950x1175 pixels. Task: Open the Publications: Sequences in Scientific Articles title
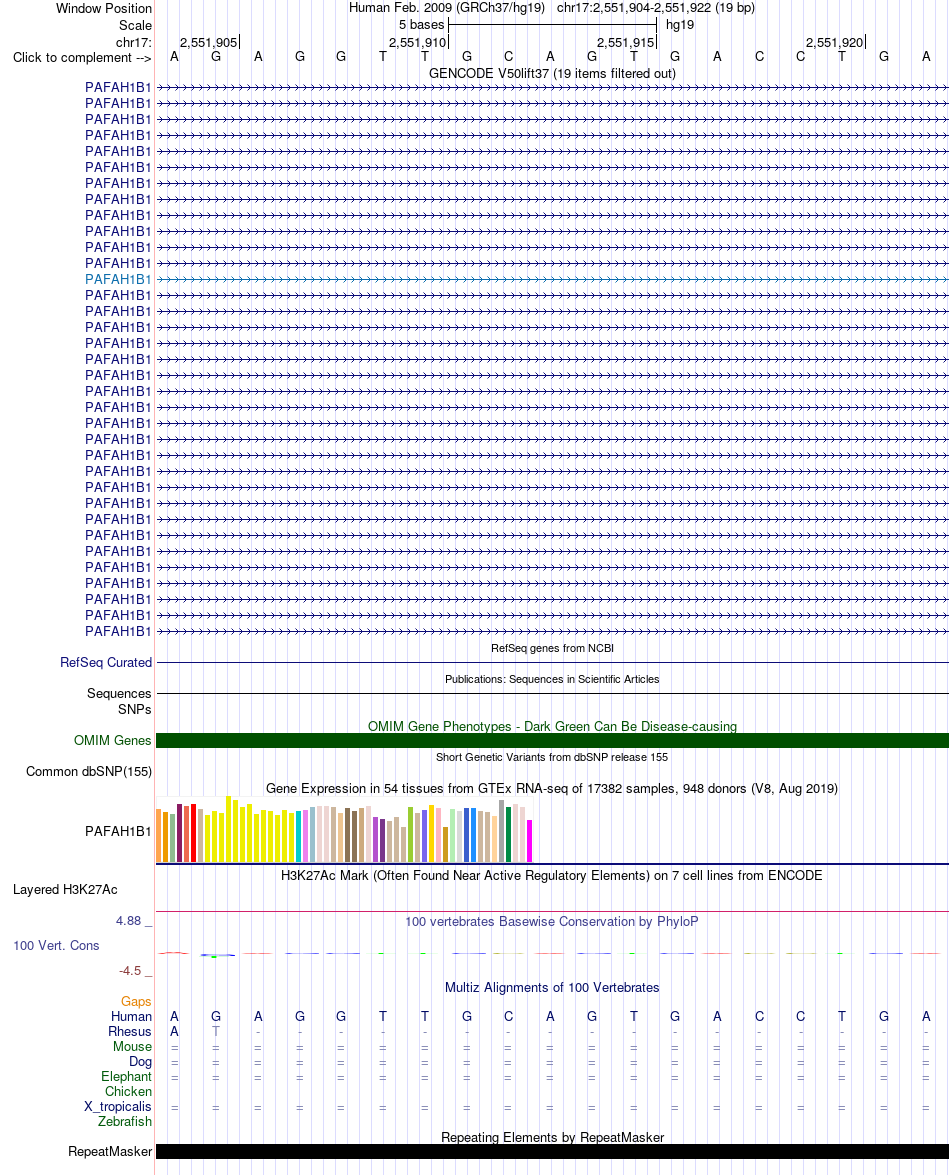(x=552, y=679)
